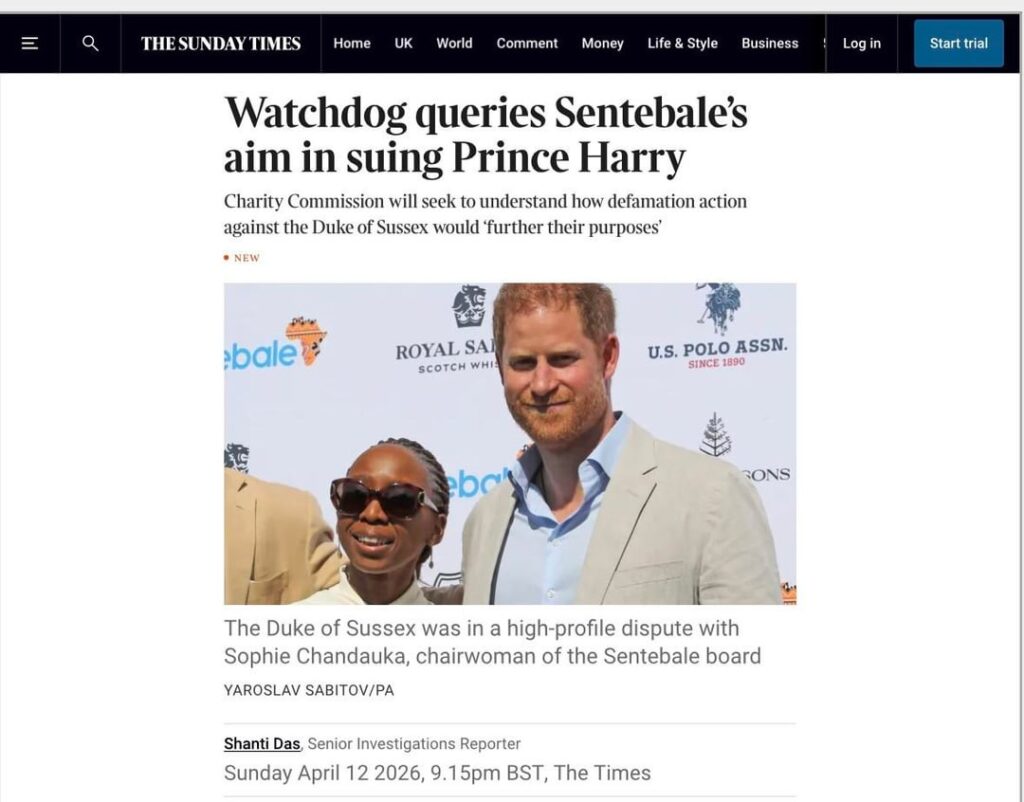Select the Comment section
Screen dimensions: 1024x802
[x=527, y=43]
